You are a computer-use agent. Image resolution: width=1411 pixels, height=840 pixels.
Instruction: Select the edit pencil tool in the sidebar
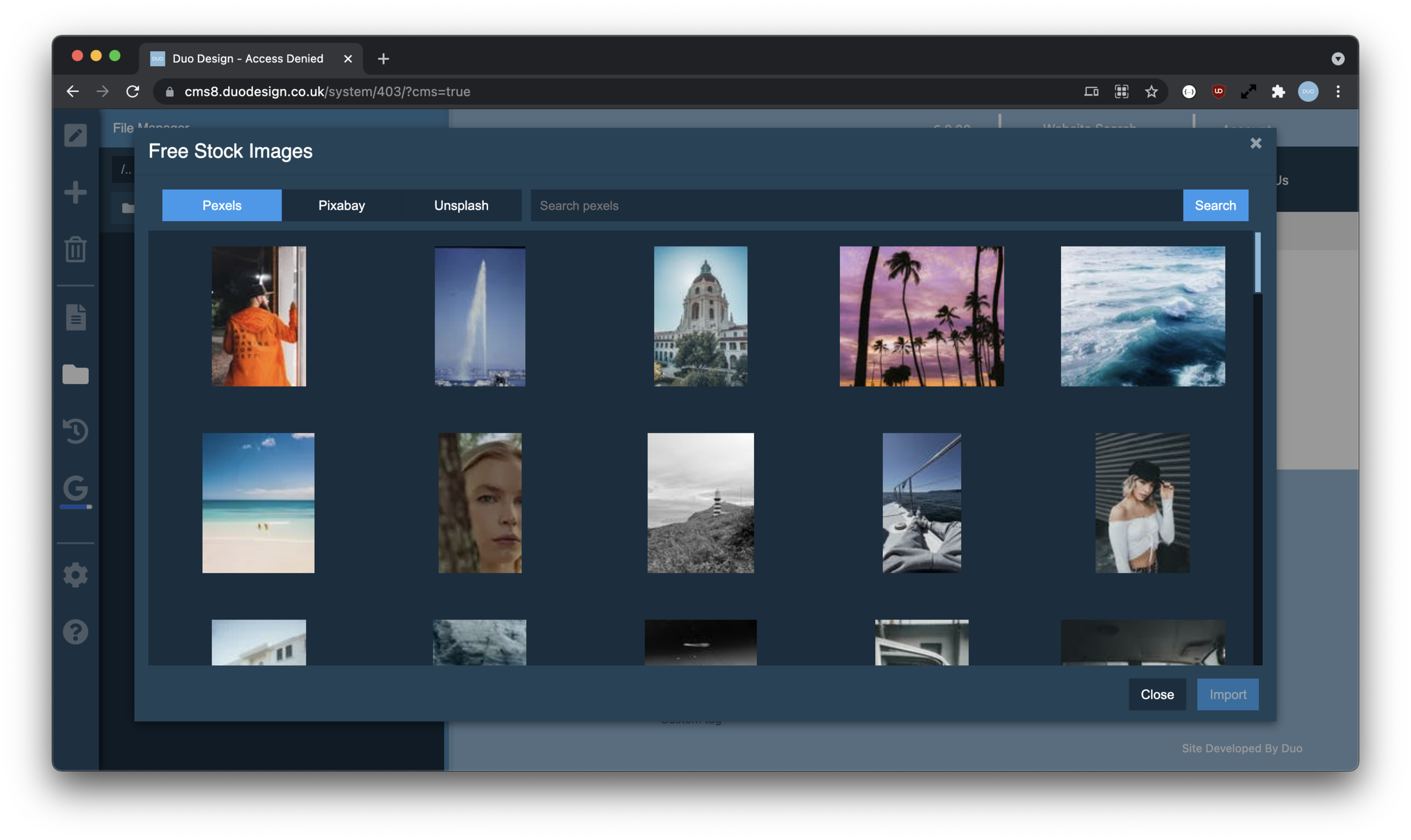point(76,134)
